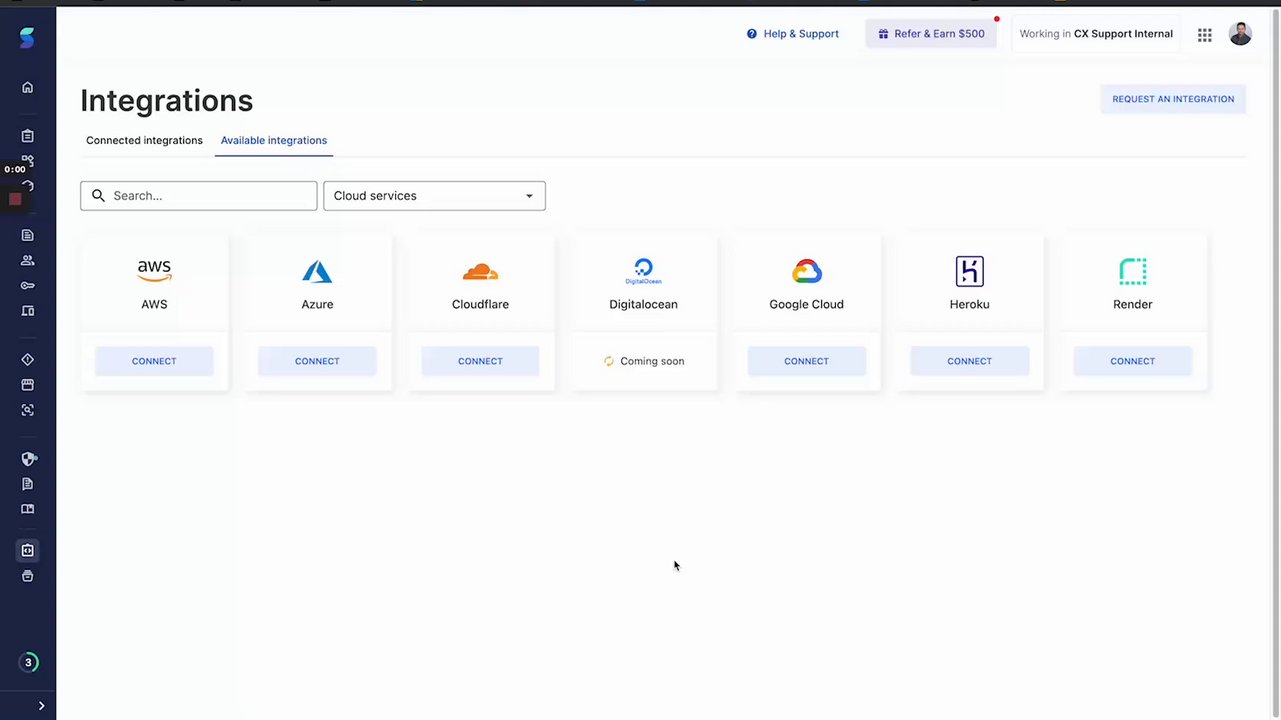Click the Digitalocean logo
This screenshot has height=720, width=1281.
tap(643, 271)
